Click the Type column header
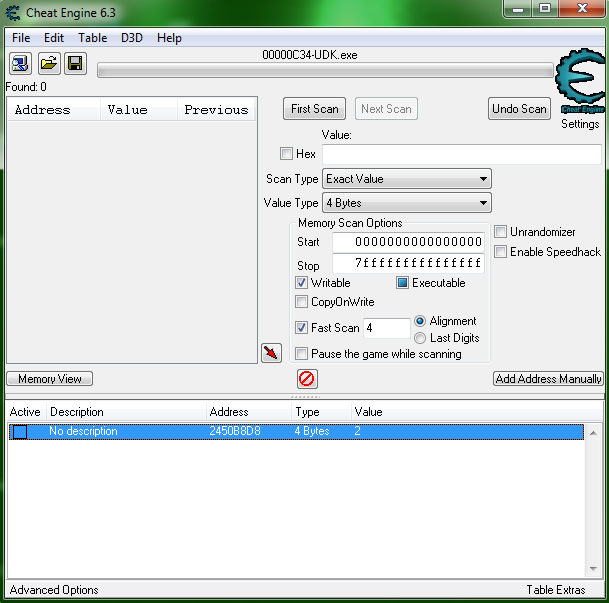Viewport: 609px width, 603px height. click(321, 412)
